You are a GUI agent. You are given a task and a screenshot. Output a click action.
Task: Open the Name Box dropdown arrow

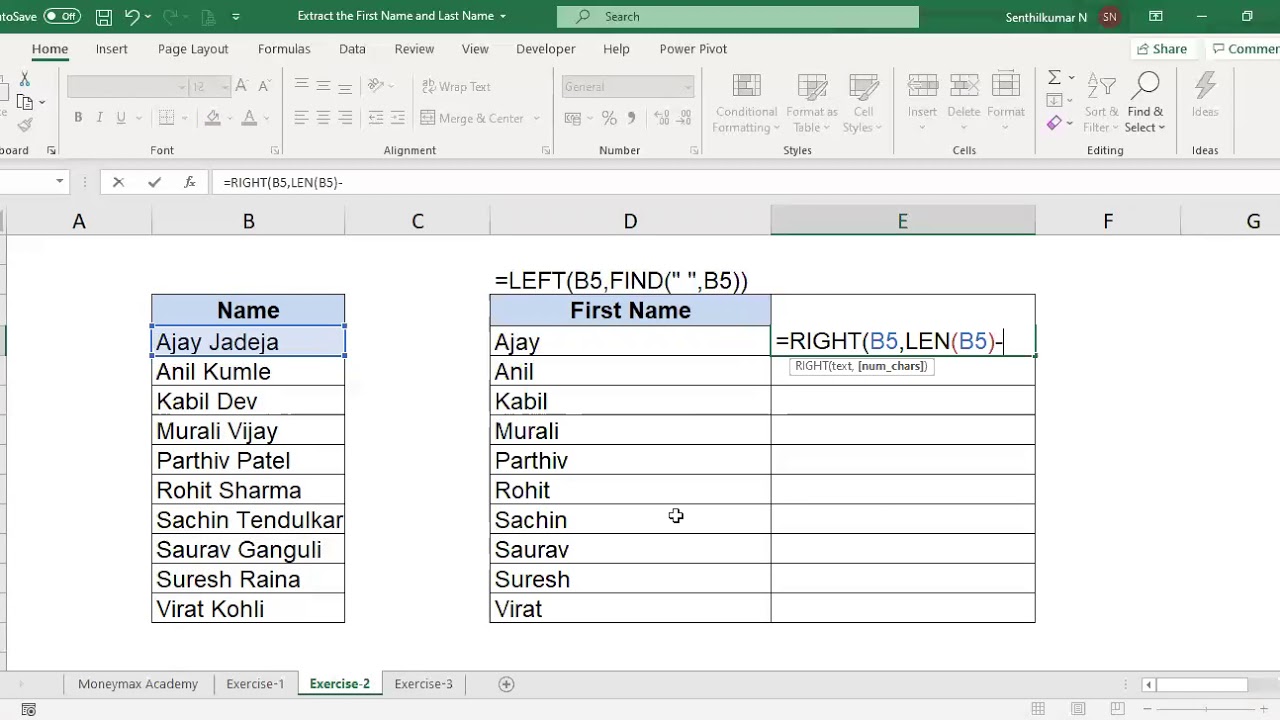(60, 181)
